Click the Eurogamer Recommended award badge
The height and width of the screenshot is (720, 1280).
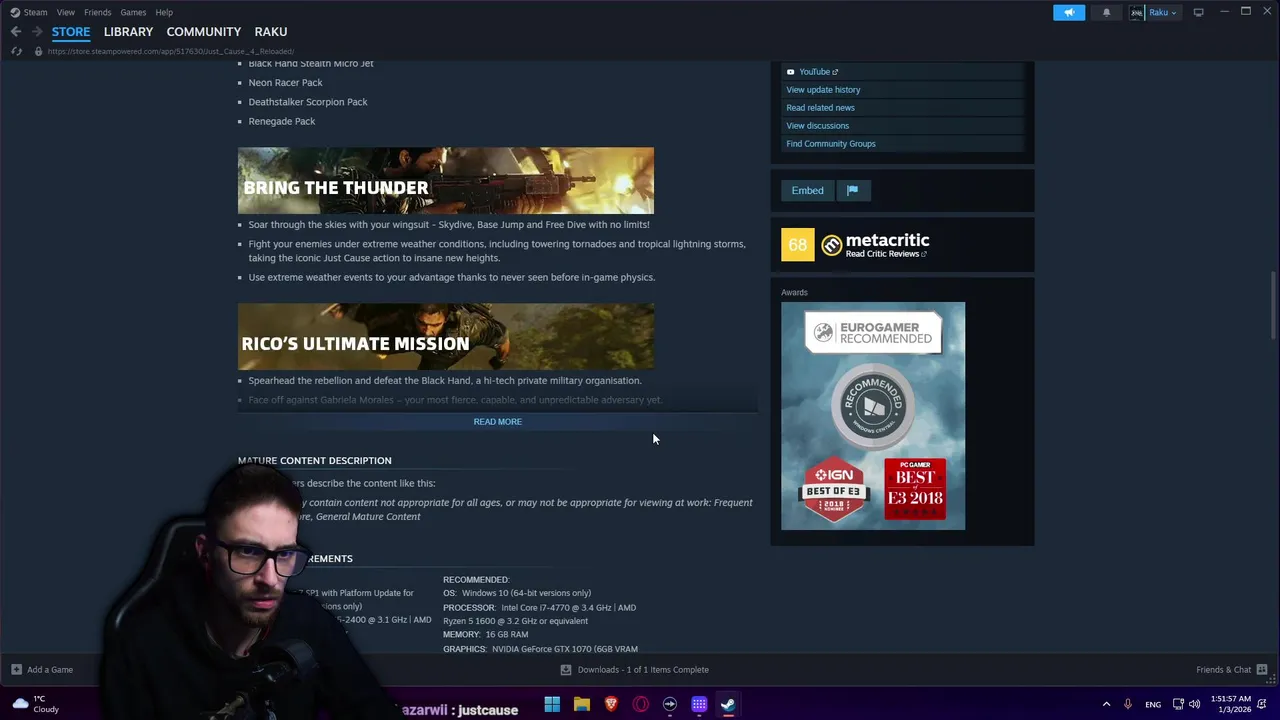click(873, 333)
